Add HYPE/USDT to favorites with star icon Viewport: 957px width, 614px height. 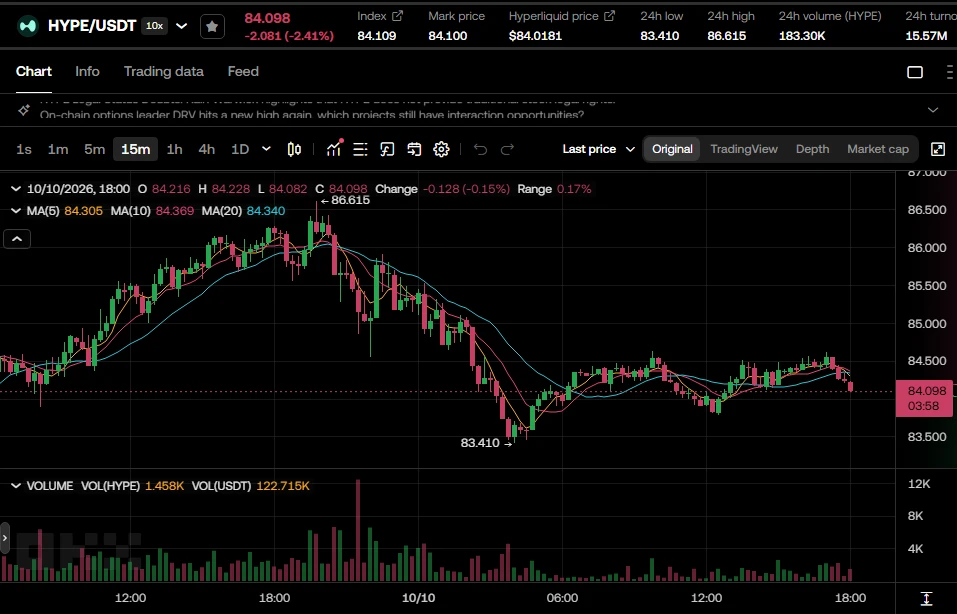(212, 26)
